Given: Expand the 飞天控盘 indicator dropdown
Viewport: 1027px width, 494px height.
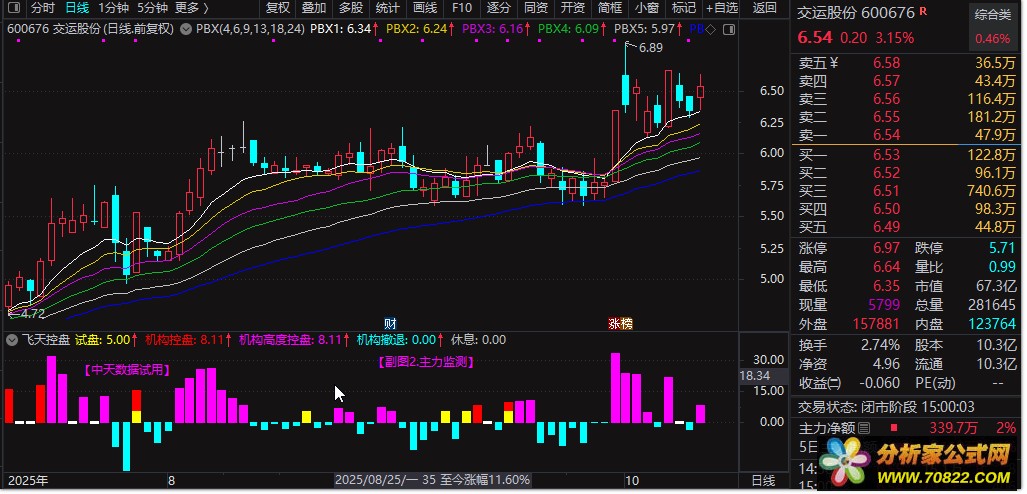Looking at the screenshot, I should pyautogui.click(x=10, y=340).
